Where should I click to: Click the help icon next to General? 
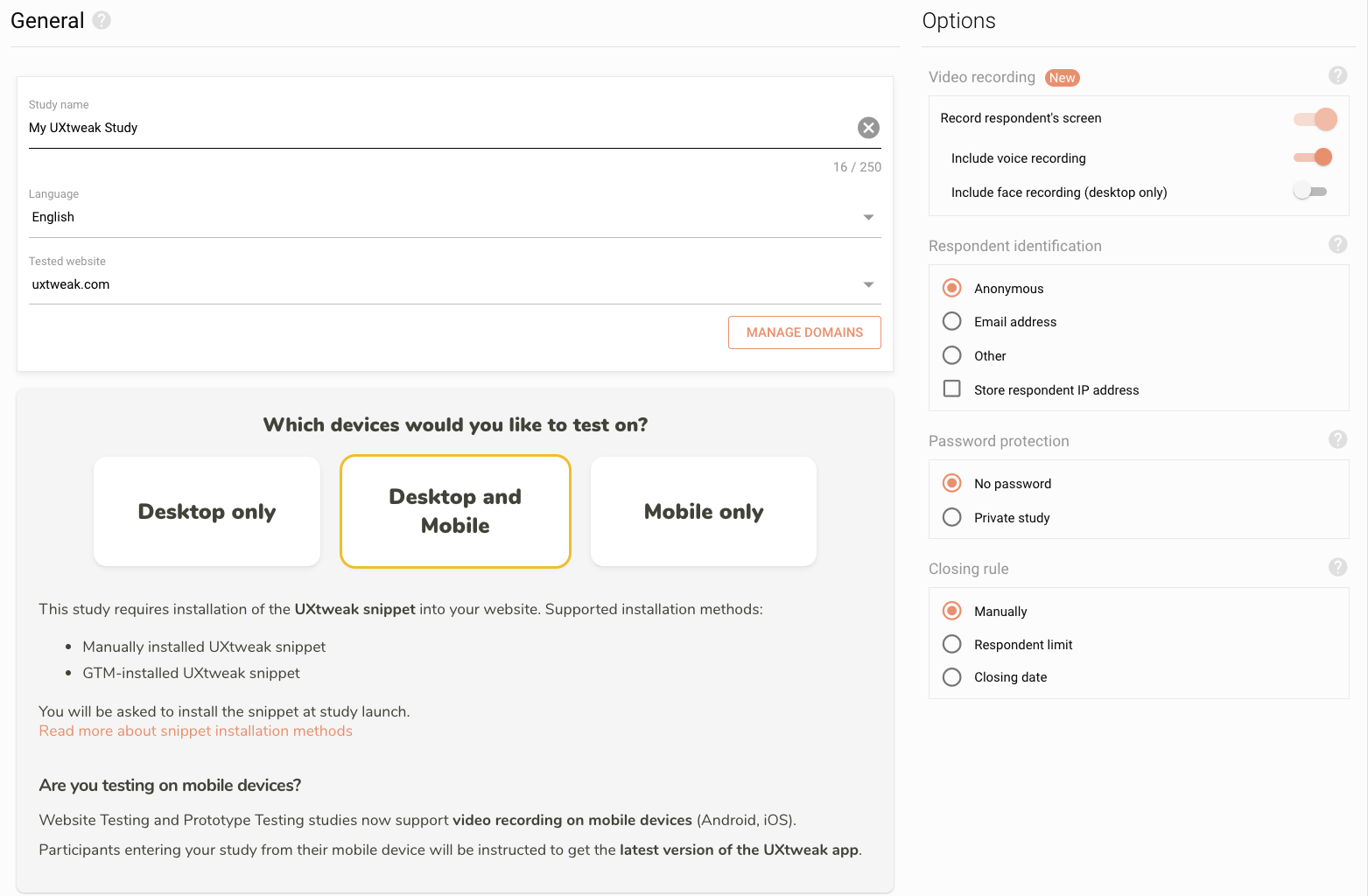point(102,20)
